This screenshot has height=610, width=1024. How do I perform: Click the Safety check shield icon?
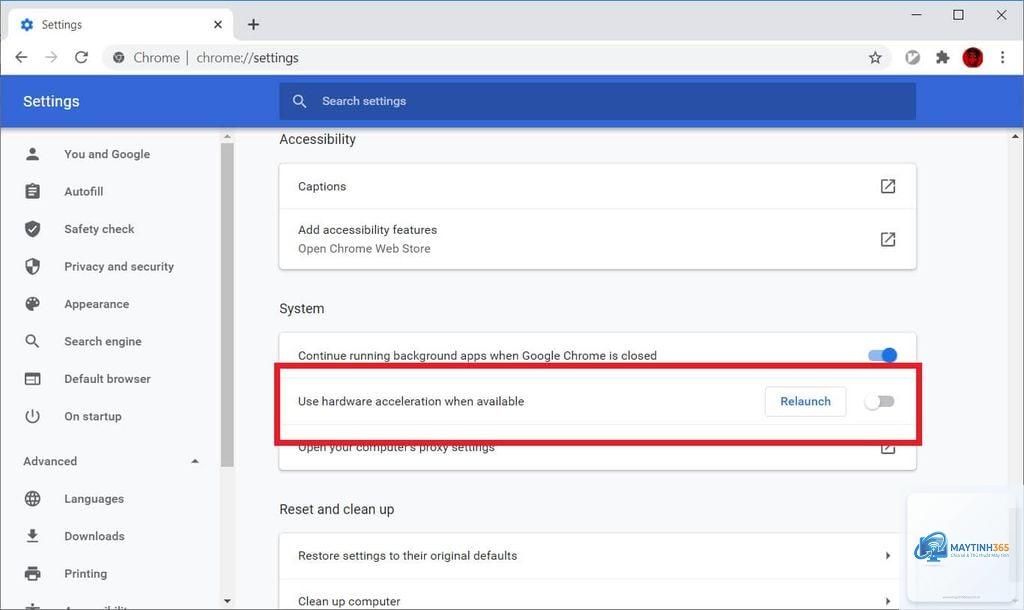click(32, 229)
